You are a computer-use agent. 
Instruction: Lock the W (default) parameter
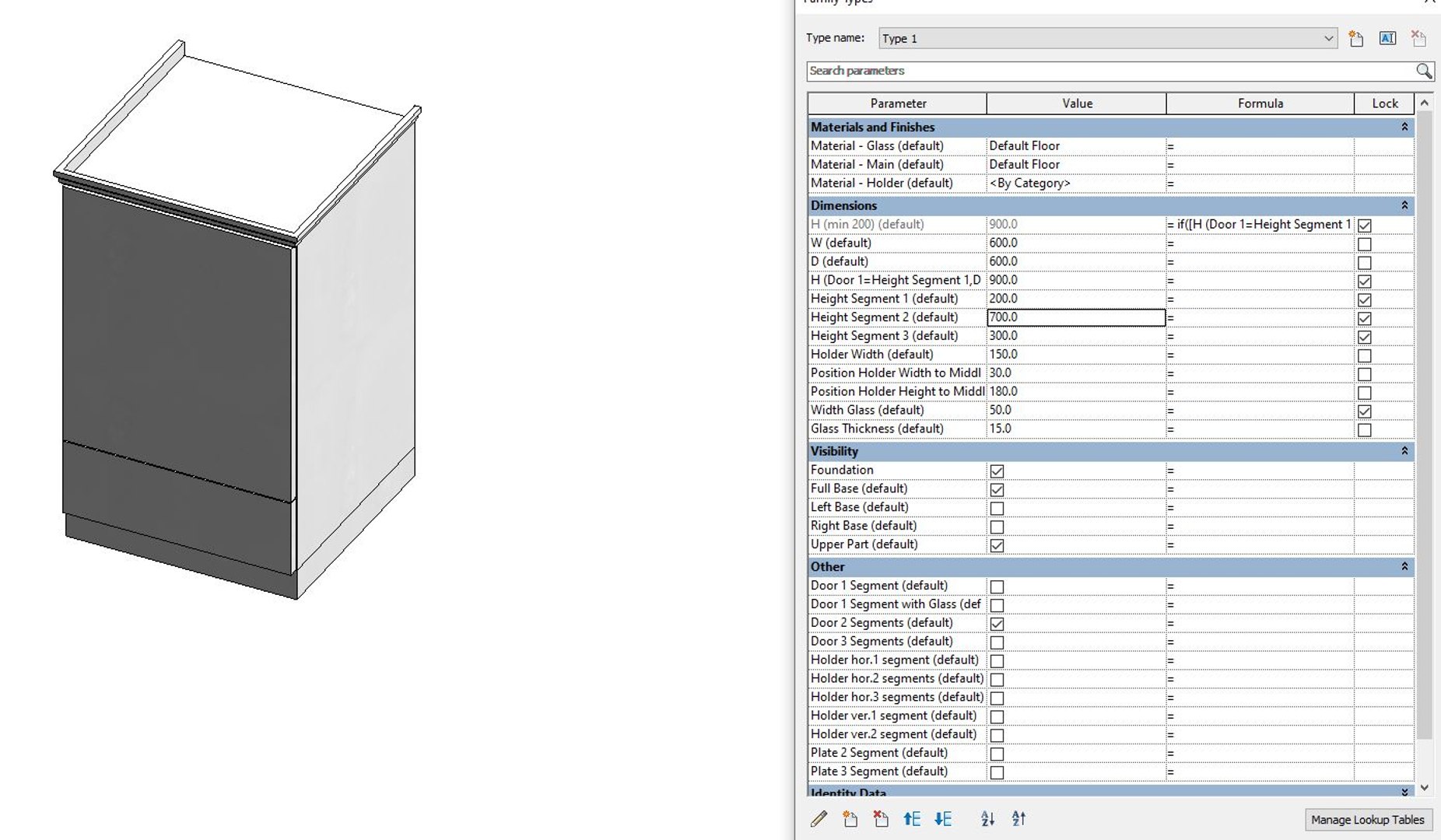tap(1364, 243)
